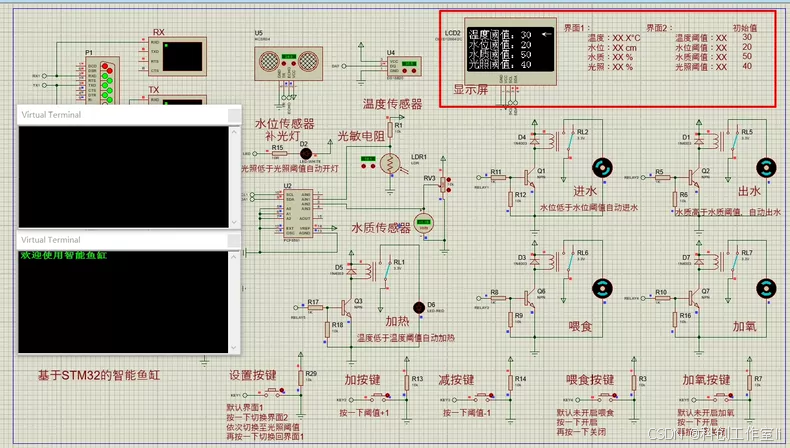Click the 加氧 oxygen motor
This screenshot has width=790, height=448.
tap(766, 289)
